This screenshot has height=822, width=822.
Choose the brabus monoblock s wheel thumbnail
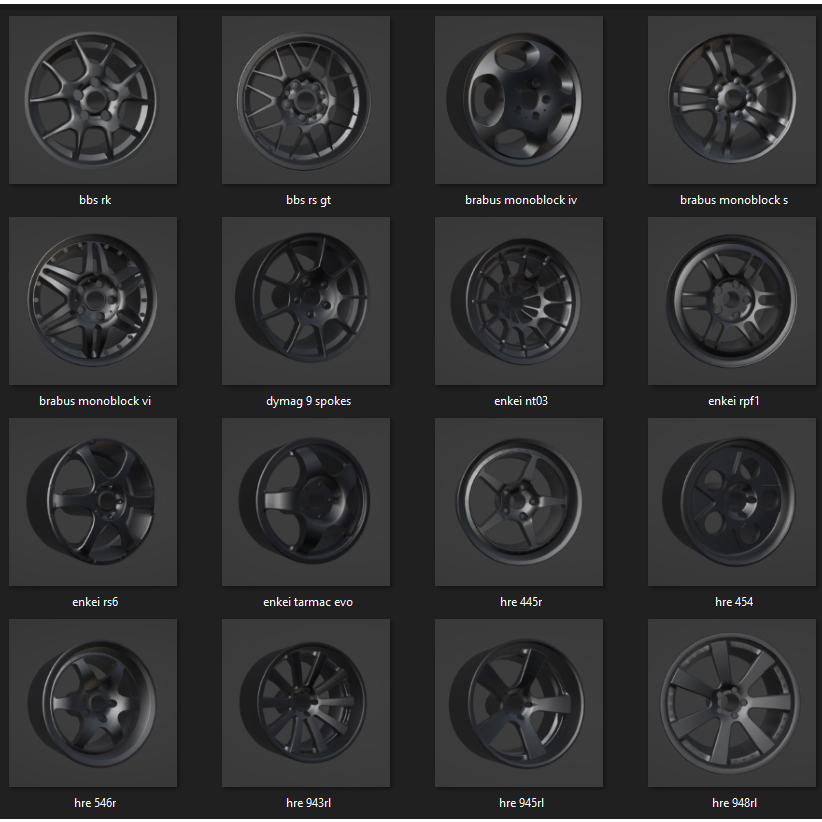(732, 100)
